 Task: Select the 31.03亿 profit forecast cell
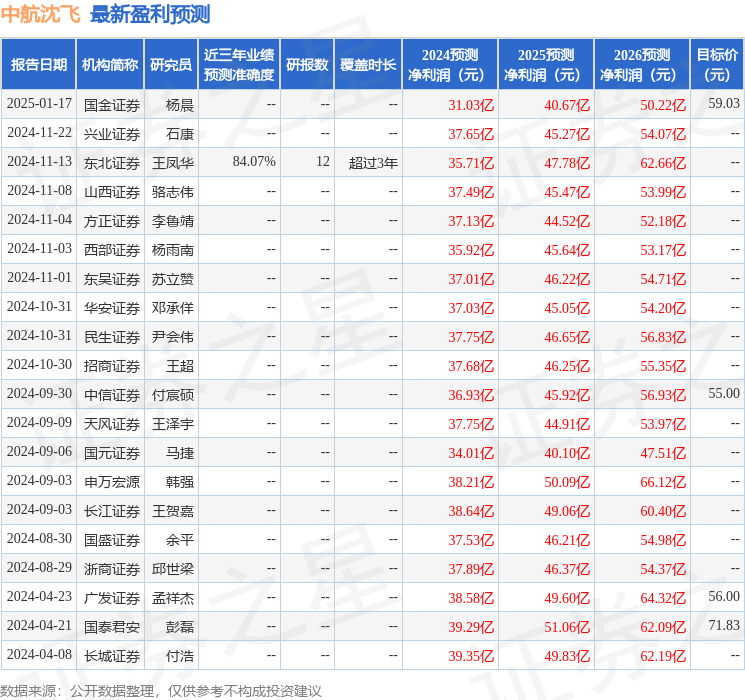(450, 104)
